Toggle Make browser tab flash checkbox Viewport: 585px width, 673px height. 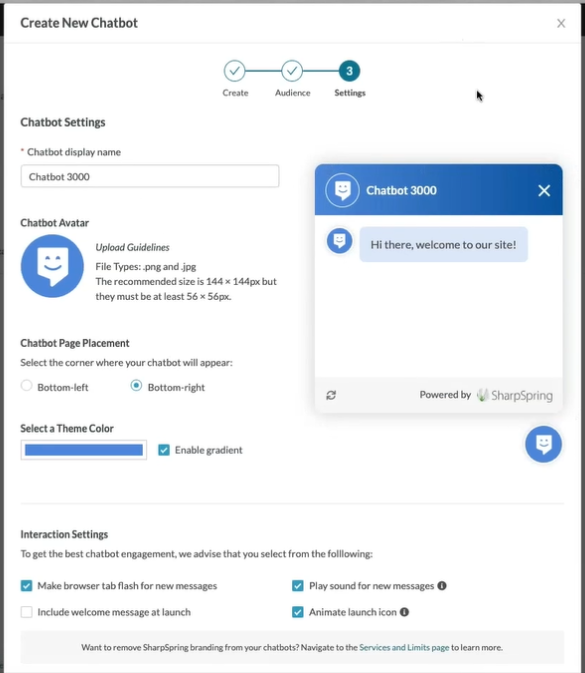pos(27,586)
